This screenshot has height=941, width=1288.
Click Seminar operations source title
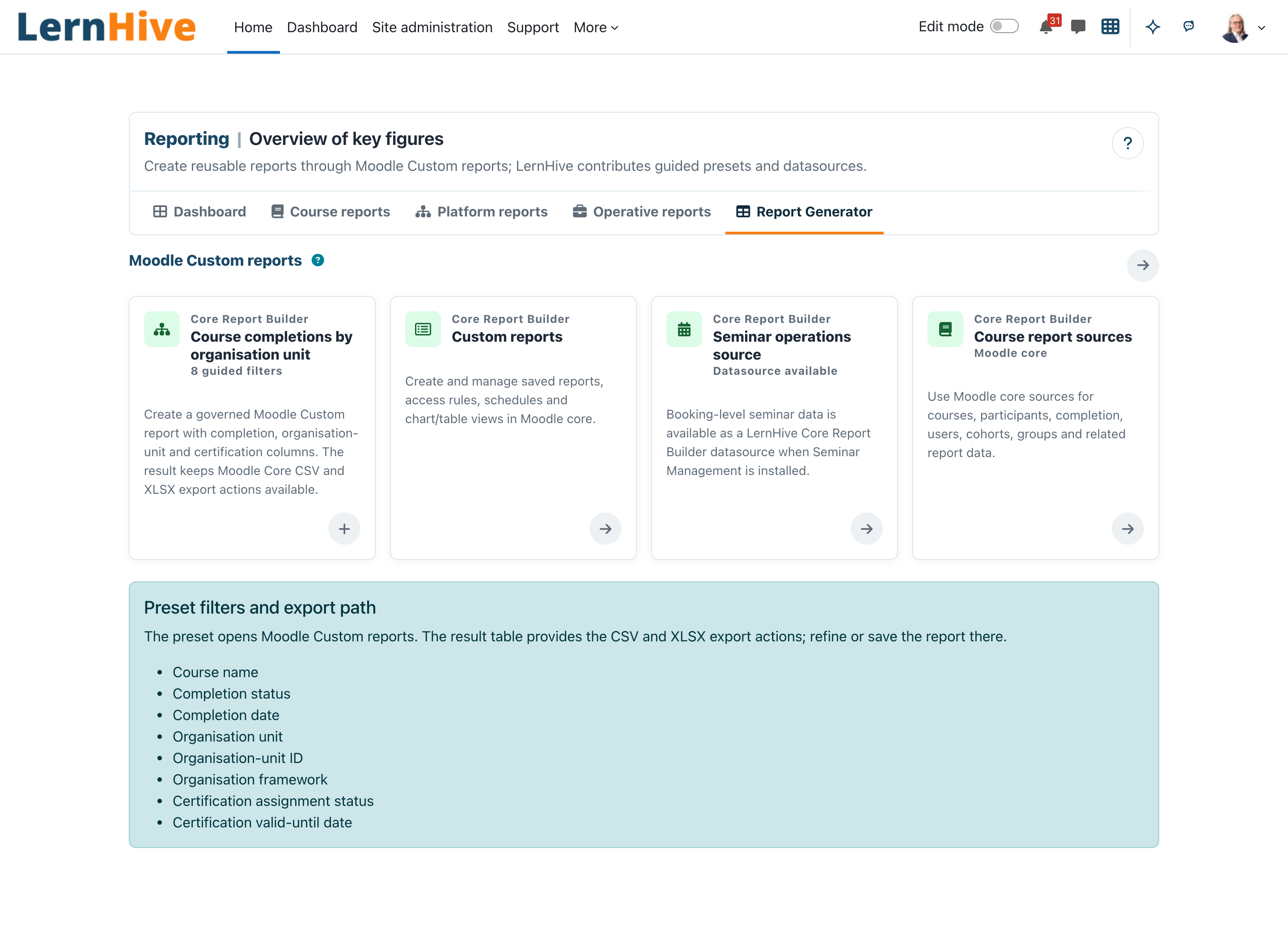782,345
